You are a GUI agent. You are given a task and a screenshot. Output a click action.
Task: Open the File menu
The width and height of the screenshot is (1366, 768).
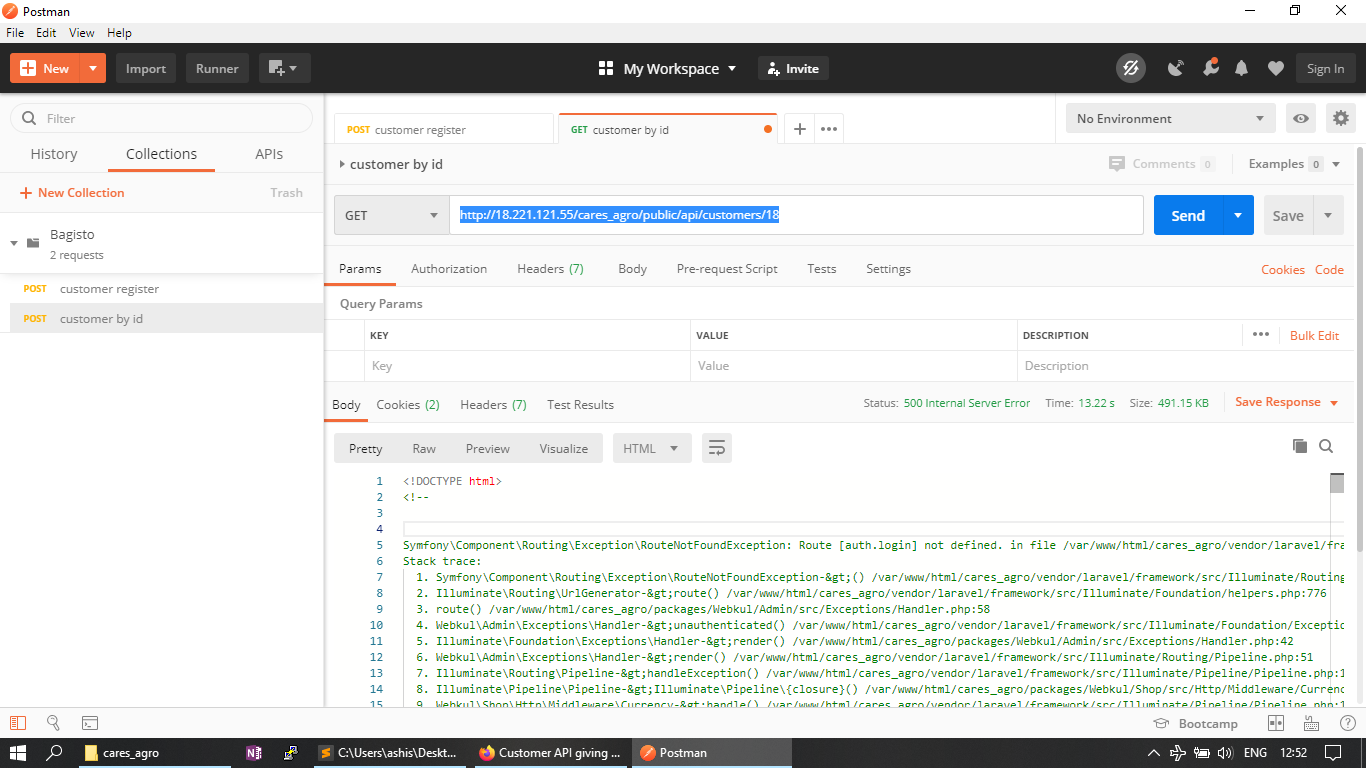click(x=15, y=32)
